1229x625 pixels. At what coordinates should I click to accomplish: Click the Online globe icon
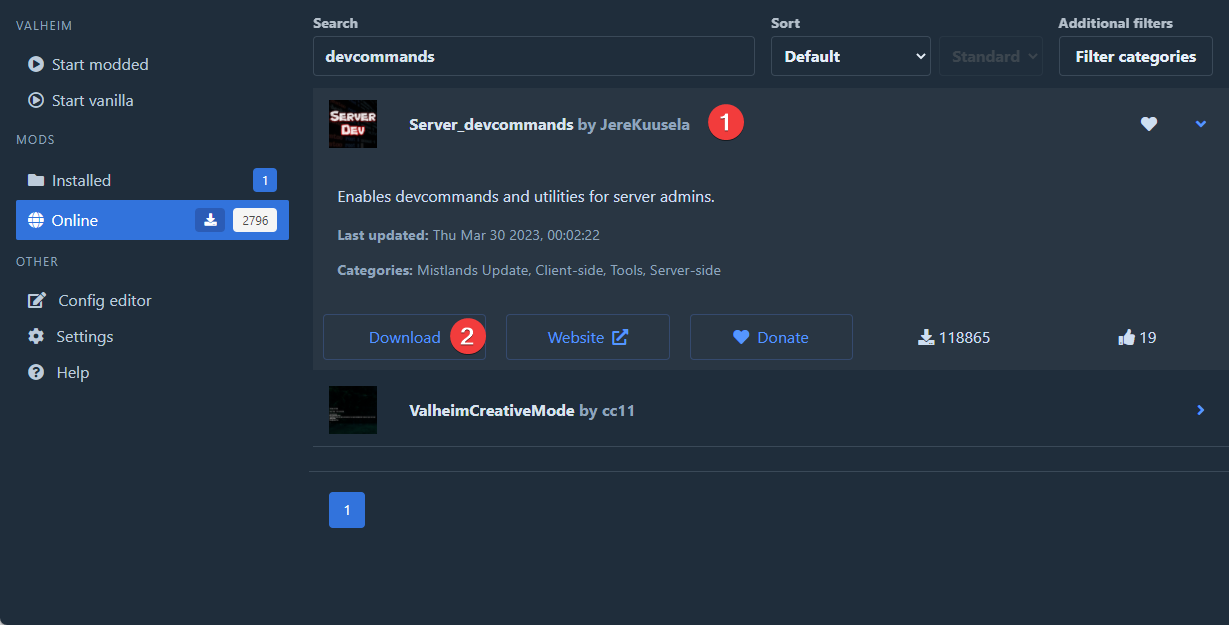36,220
